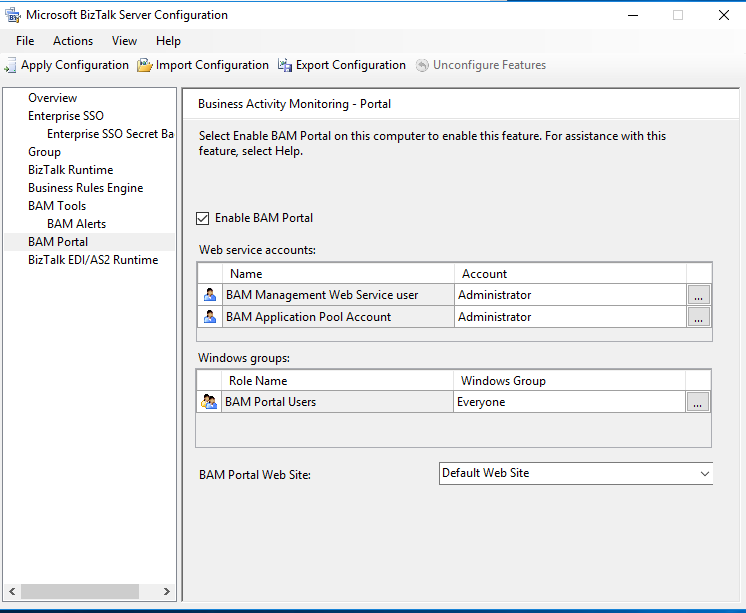
Task: Click the Export Configuration icon
Action: pyautogui.click(x=285, y=65)
